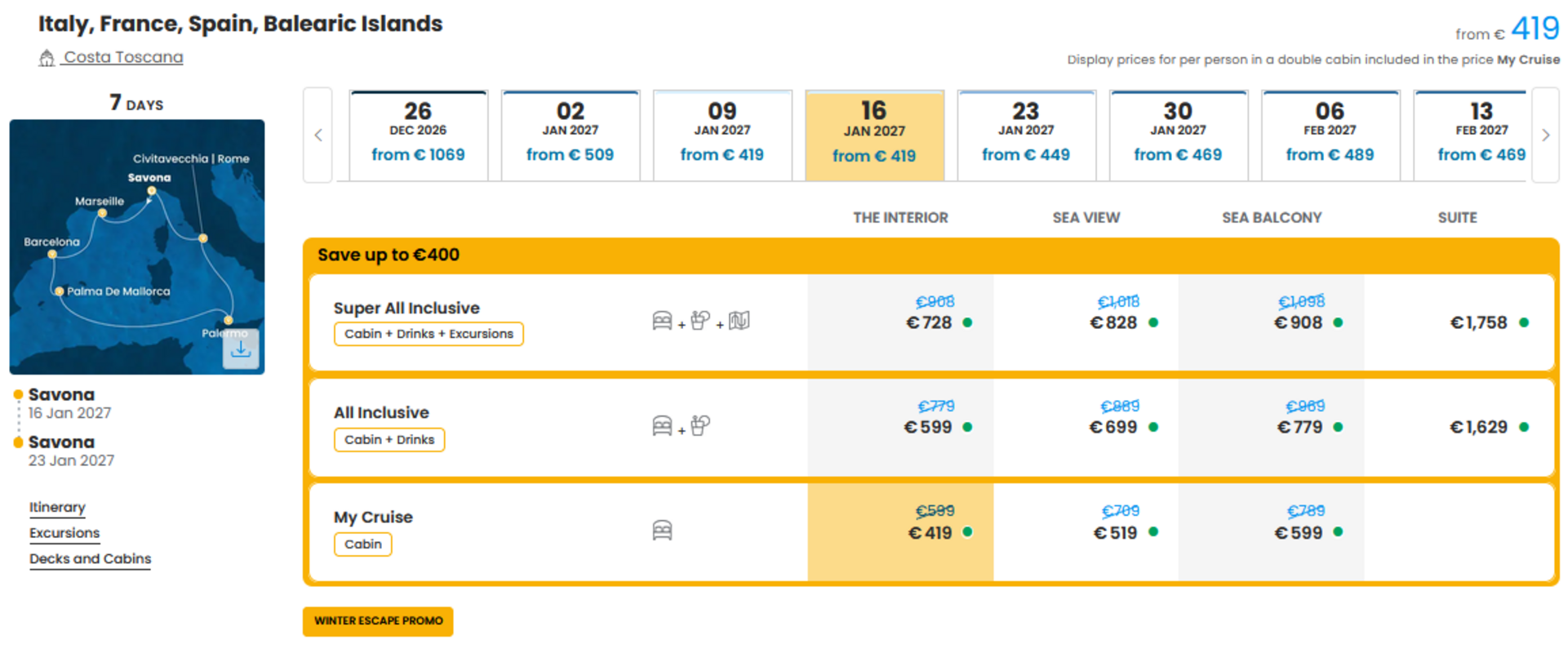Click the 7 Days duration label

(136, 103)
